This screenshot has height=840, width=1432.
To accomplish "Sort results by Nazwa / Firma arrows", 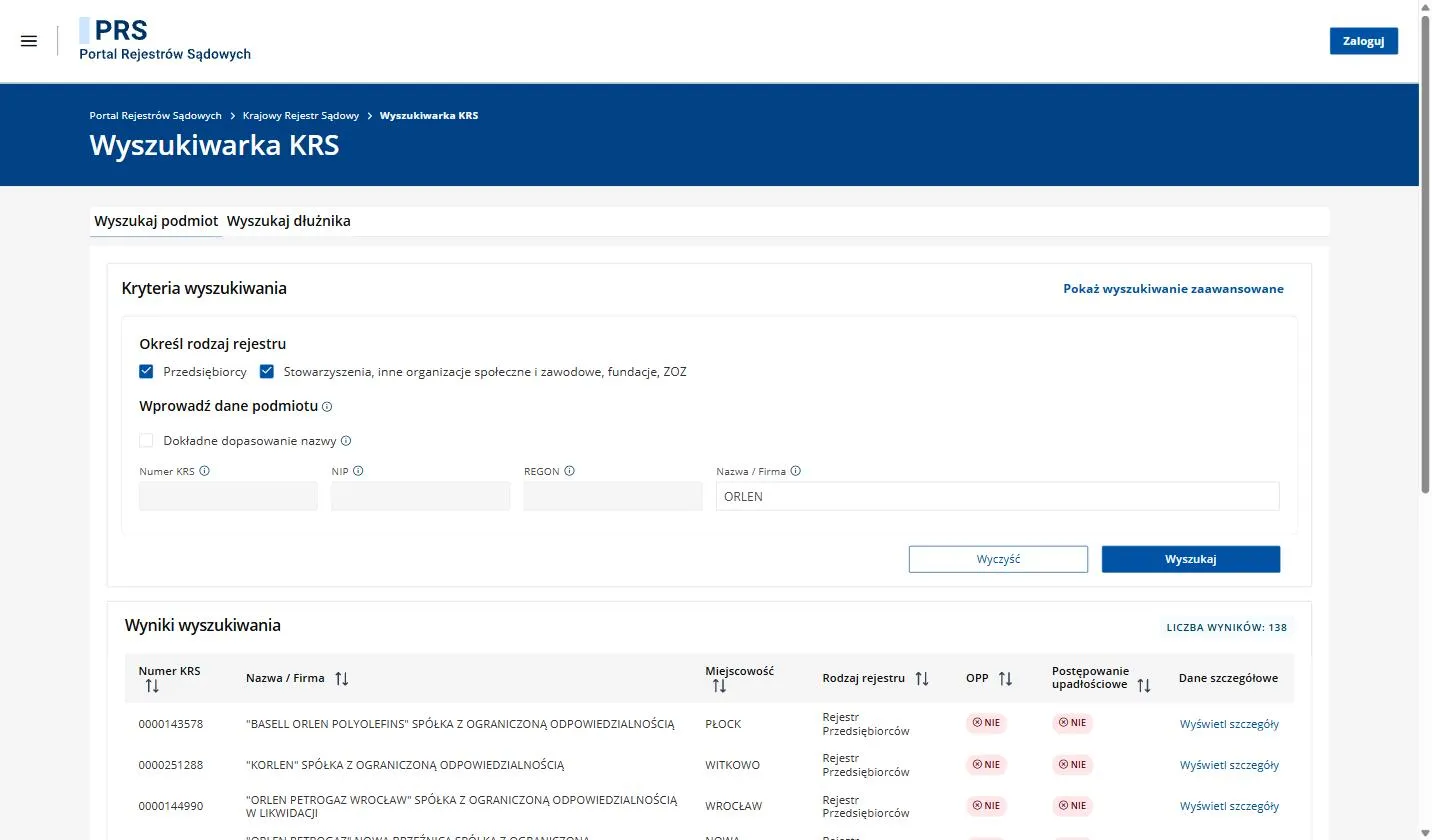I will click(342, 678).
